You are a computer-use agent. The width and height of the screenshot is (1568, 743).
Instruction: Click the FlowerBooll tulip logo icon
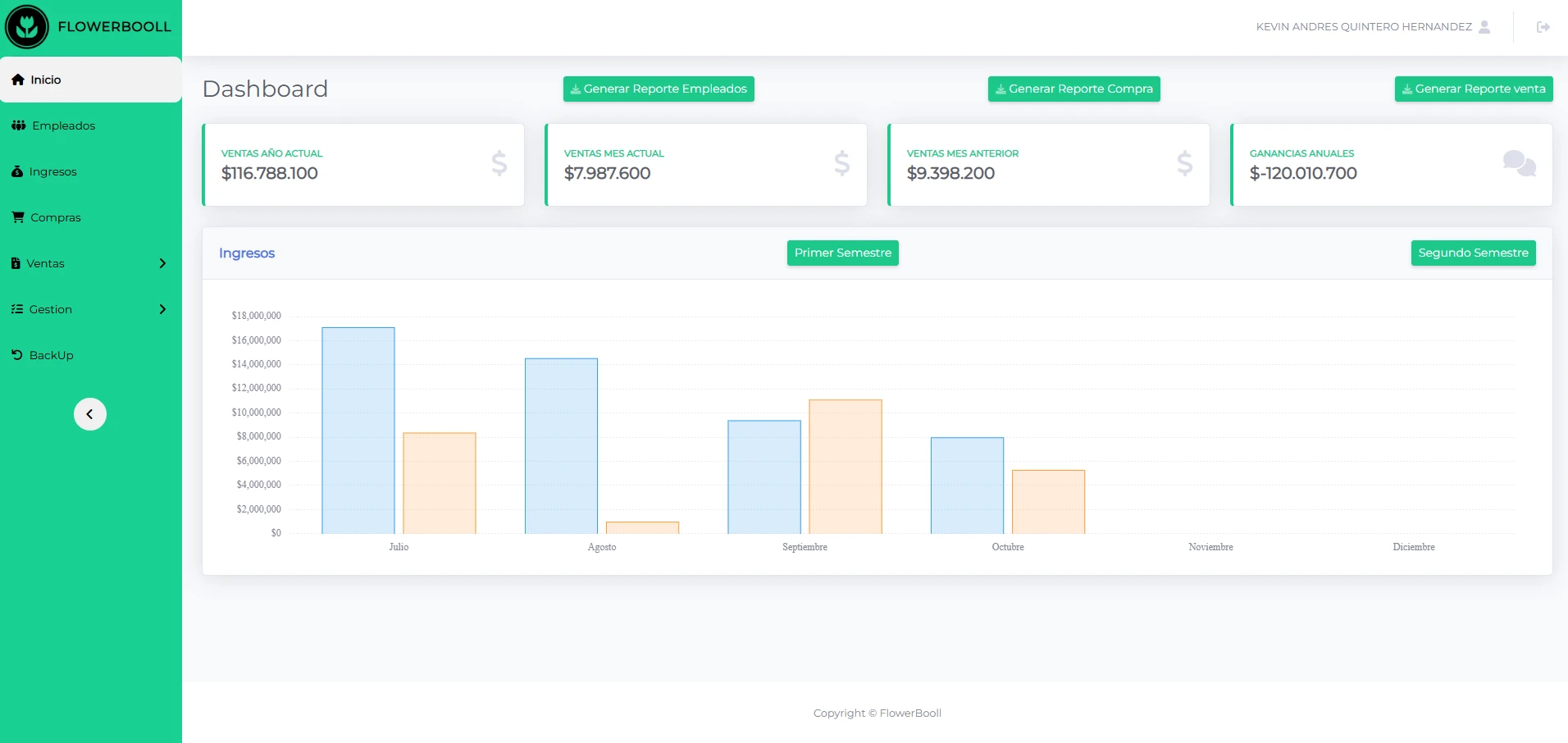pos(27,27)
